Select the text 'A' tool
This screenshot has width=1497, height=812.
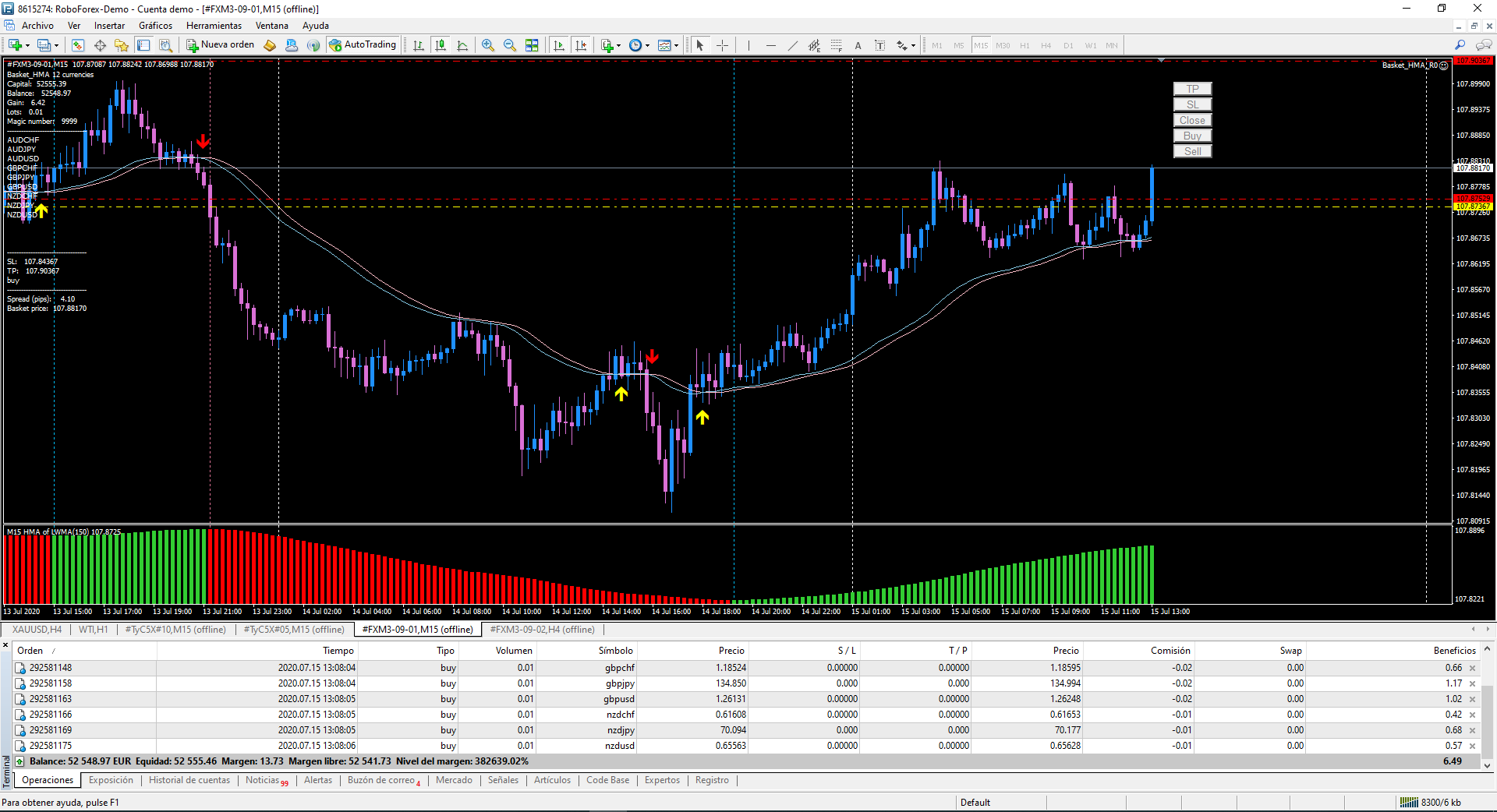point(858,45)
